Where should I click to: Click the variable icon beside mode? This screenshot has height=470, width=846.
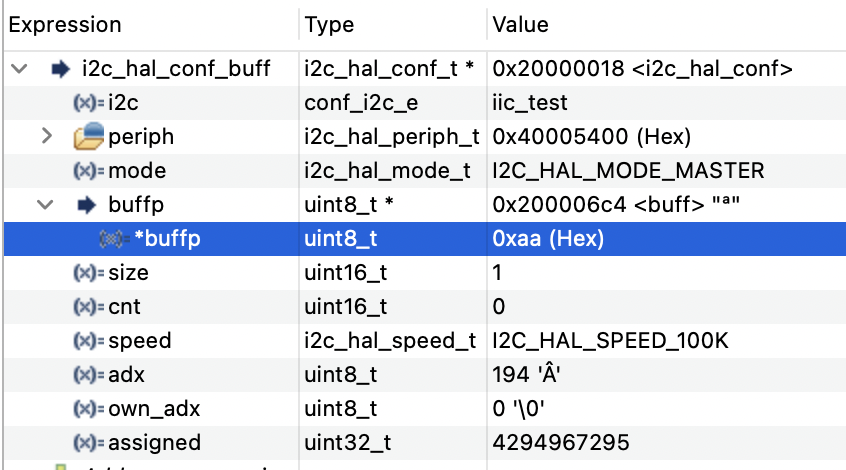coord(89,171)
